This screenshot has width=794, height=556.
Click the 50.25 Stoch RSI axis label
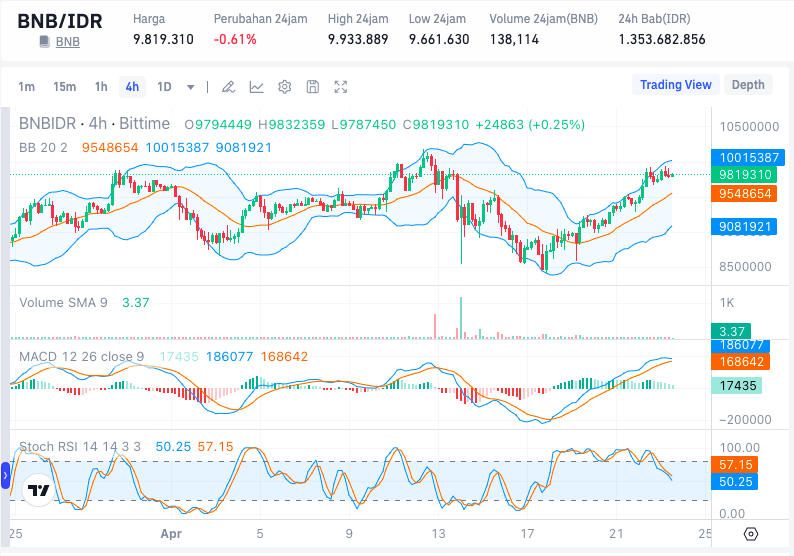tap(735, 482)
